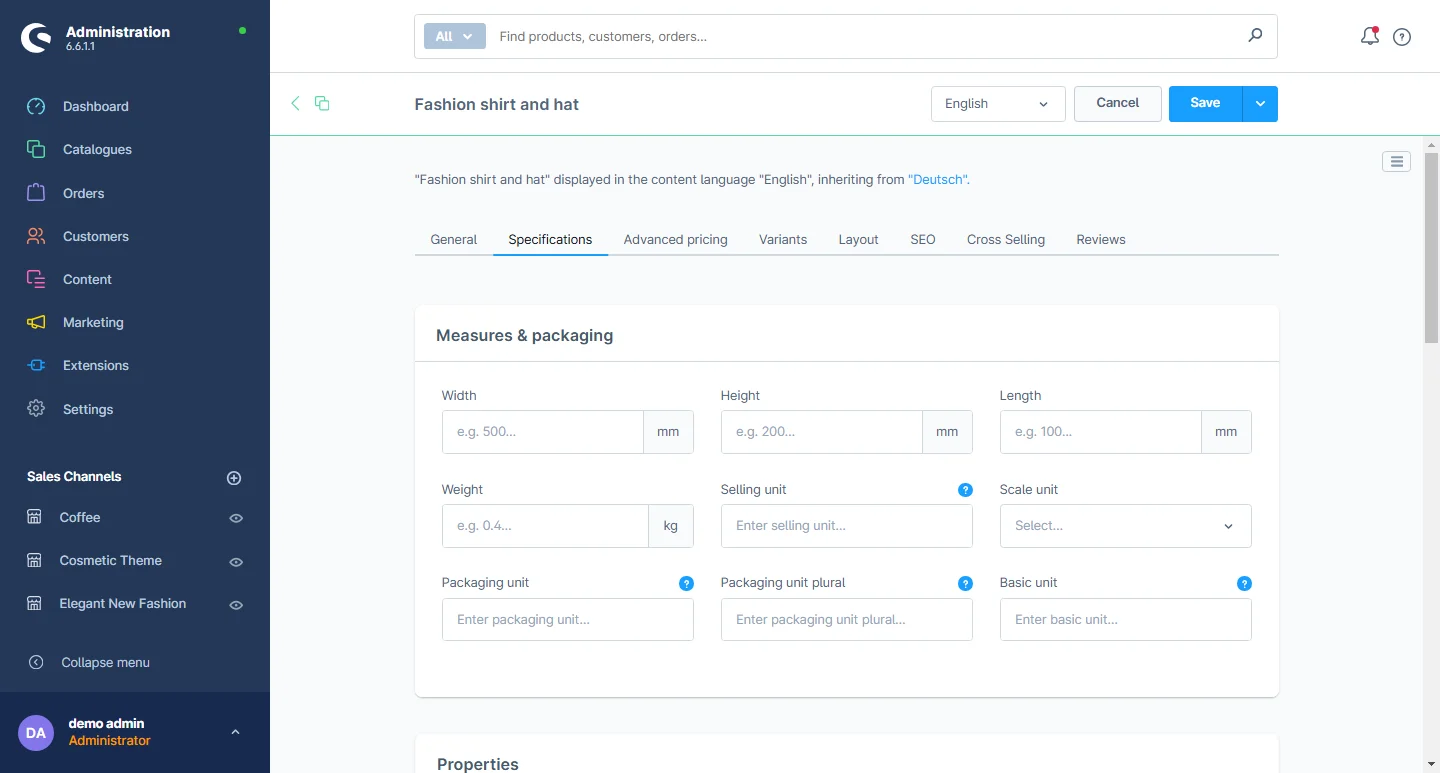
Task: Click the notifications bell icon
Action: [x=1369, y=37]
